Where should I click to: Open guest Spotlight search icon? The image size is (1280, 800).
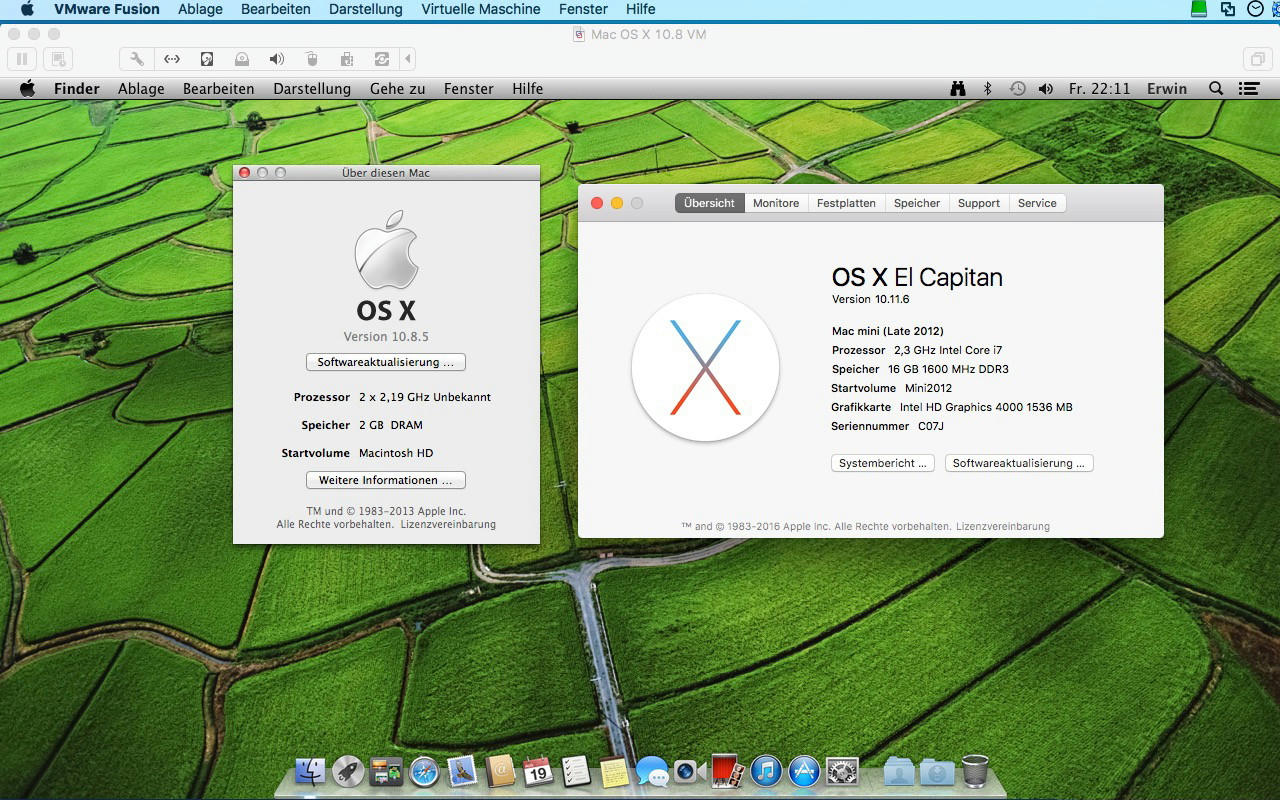click(1216, 88)
